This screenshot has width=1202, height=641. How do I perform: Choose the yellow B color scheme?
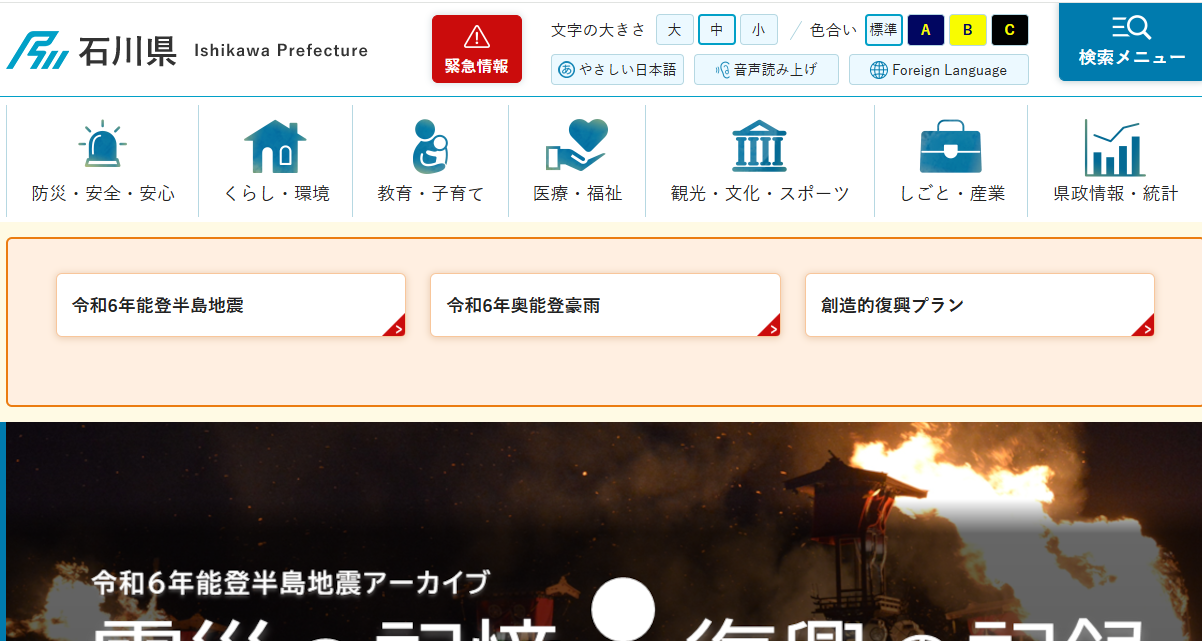pyautogui.click(x=968, y=30)
